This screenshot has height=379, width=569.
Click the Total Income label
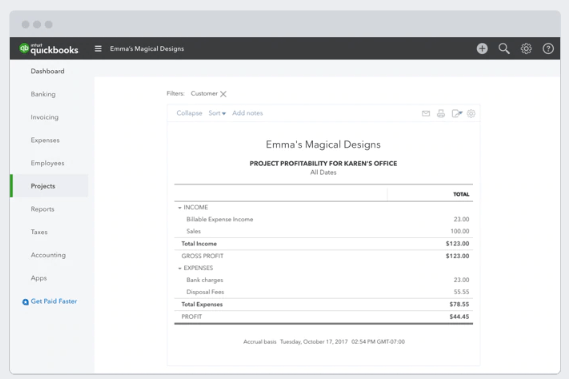coord(199,244)
